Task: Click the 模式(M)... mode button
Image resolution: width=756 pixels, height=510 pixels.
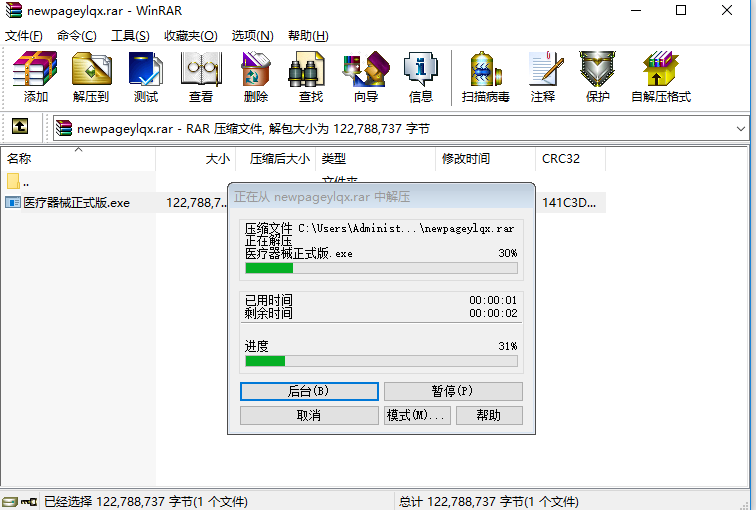Action: coord(417,416)
